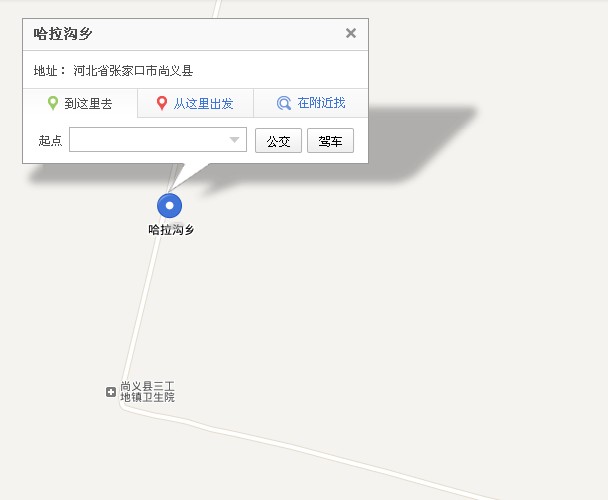Expand the 起点 dropdown arrow

click(x=234, y=140)
